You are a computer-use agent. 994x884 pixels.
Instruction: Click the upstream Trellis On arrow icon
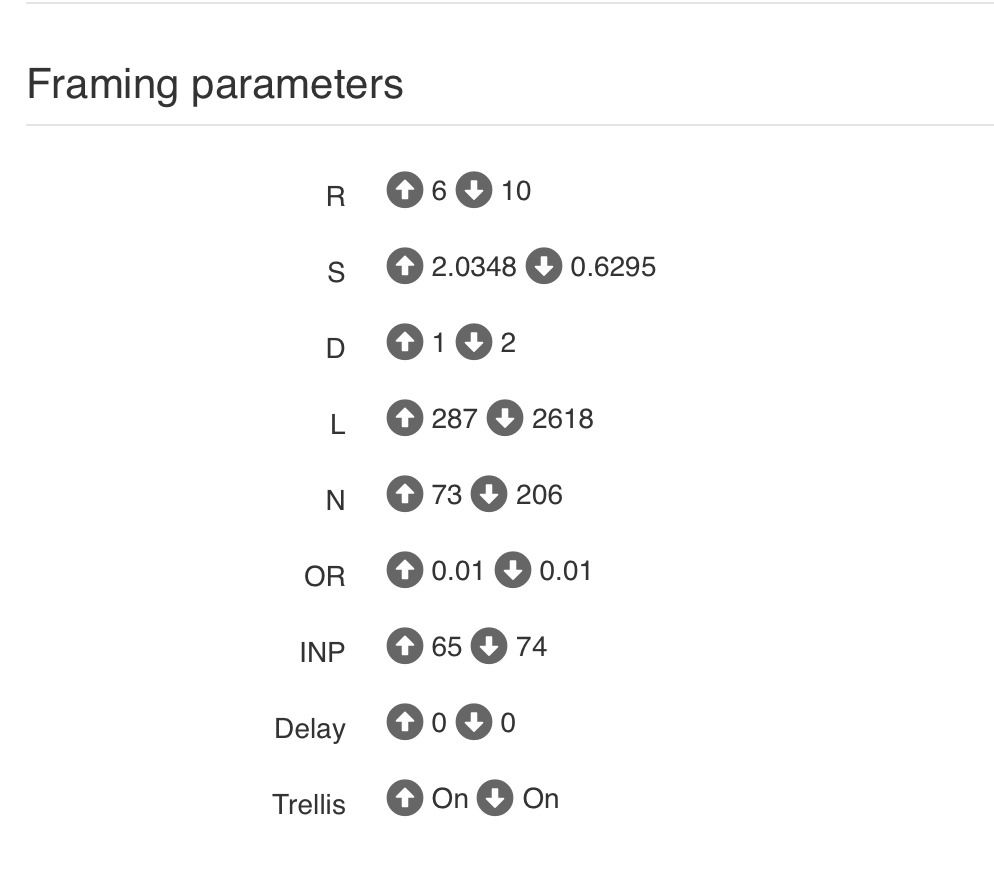point(405,798)
